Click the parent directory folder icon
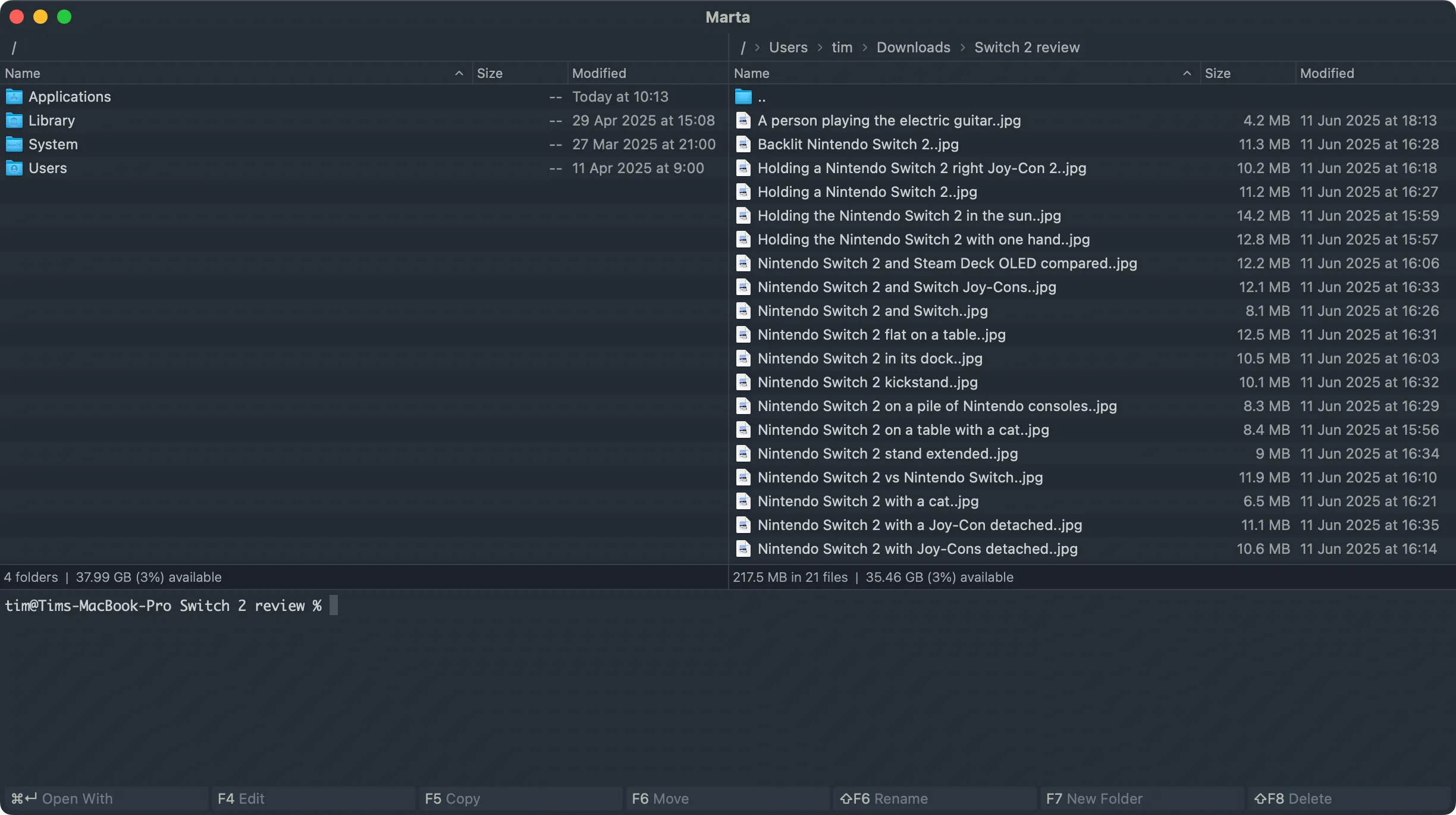The image size is (1456, 815). [x=743, y=96]
